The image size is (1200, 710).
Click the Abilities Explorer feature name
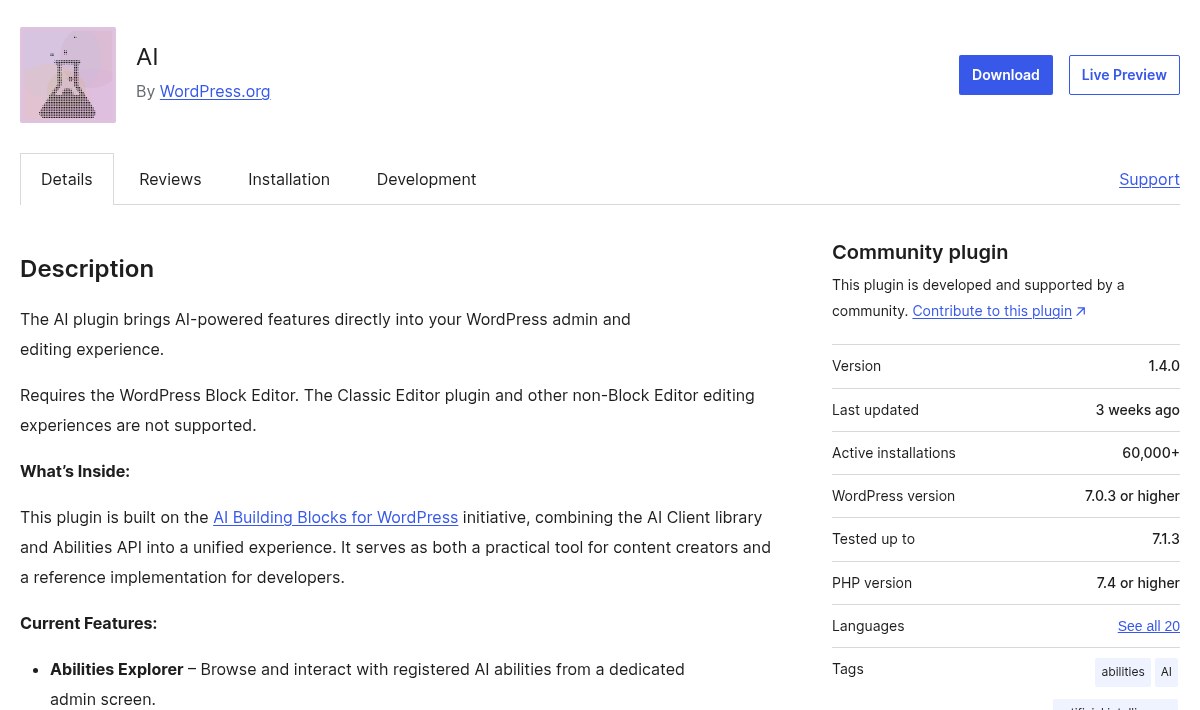116,669
